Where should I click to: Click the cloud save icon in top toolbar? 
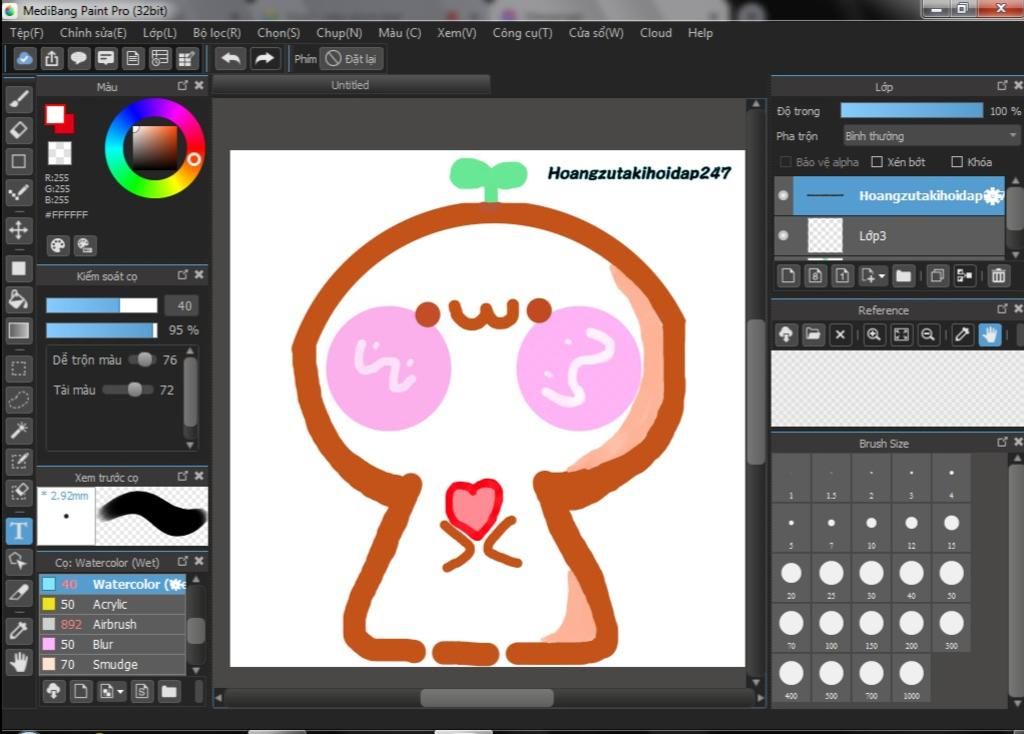pyautogui.click(x=24, y=59)
